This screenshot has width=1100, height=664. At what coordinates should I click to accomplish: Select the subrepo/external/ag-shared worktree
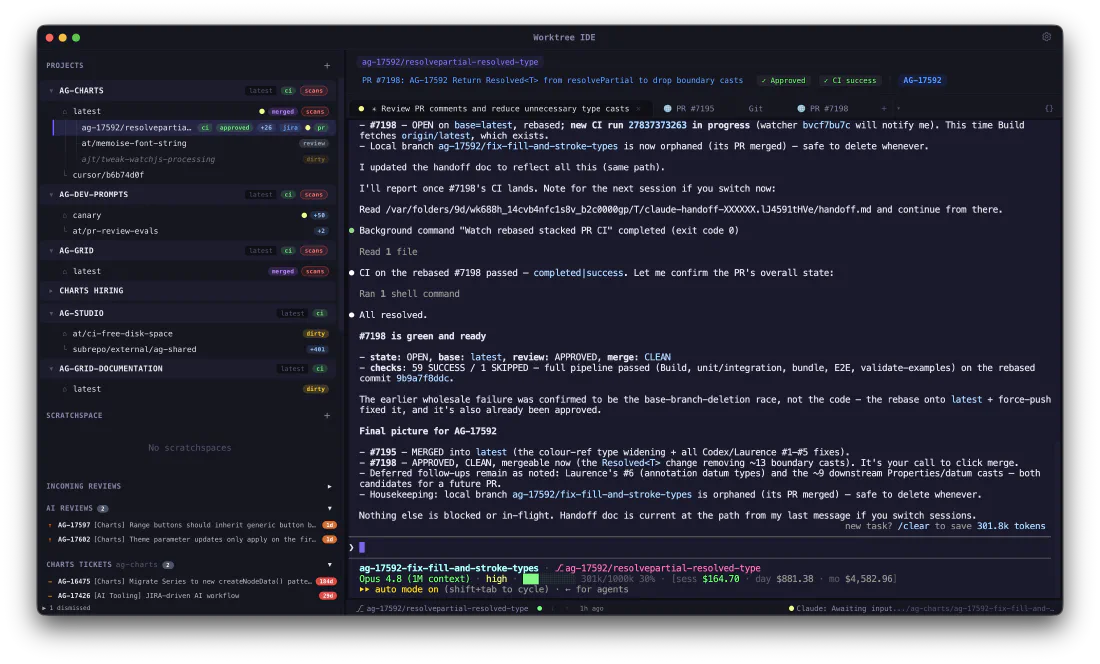134,349
